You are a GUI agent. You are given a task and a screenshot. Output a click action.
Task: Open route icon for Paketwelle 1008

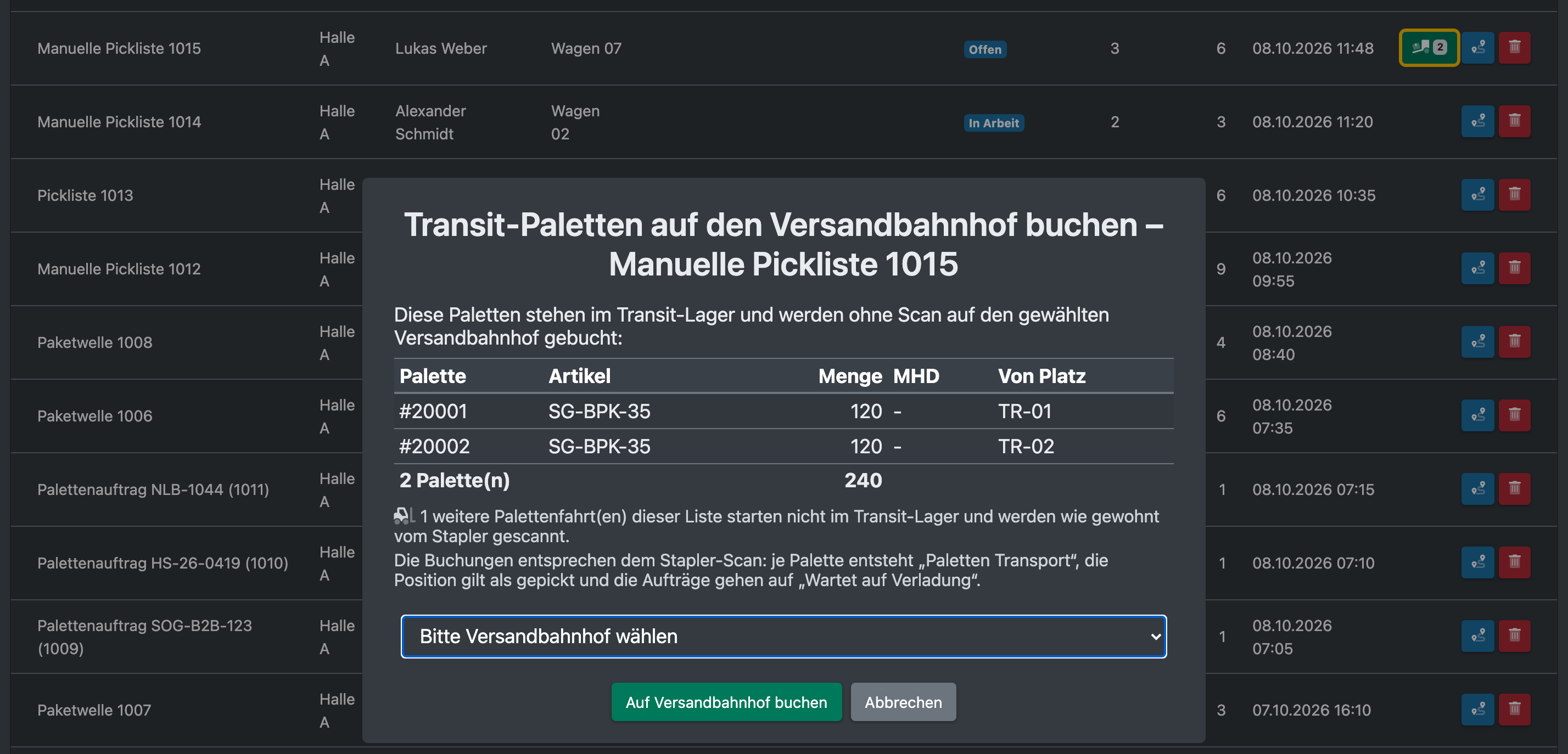(x=1478, y=342)
